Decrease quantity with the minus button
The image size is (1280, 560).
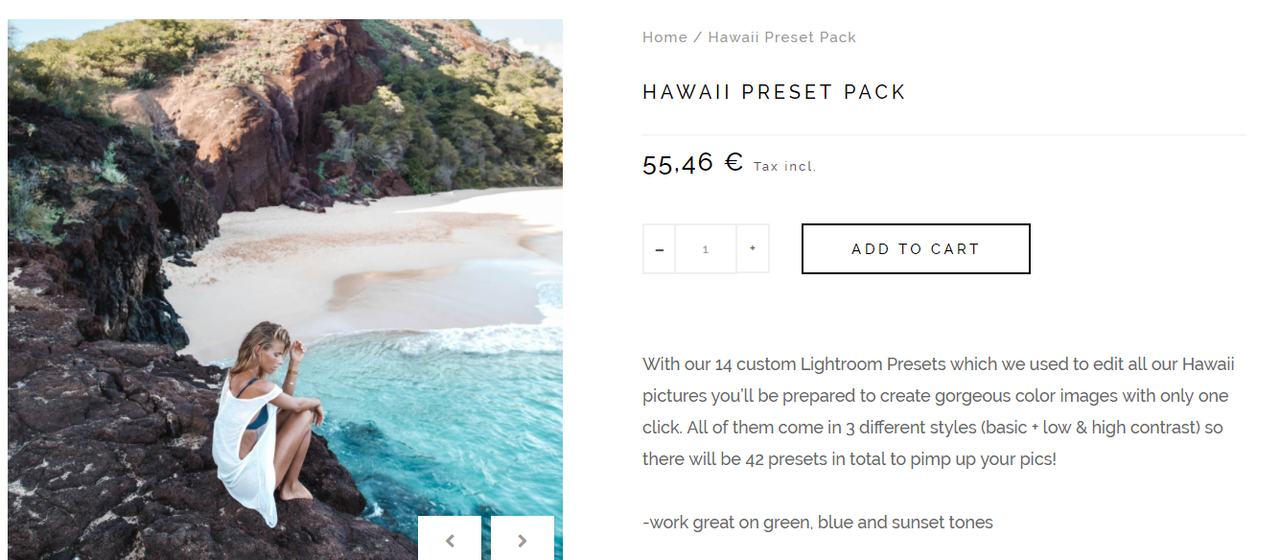pyautogui.click(x=659, y=249)
